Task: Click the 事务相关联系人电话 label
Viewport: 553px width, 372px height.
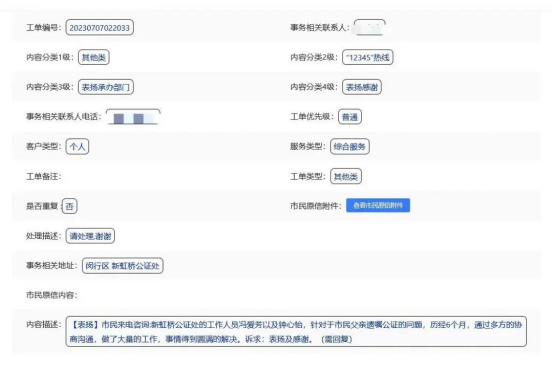Action: 64,116
